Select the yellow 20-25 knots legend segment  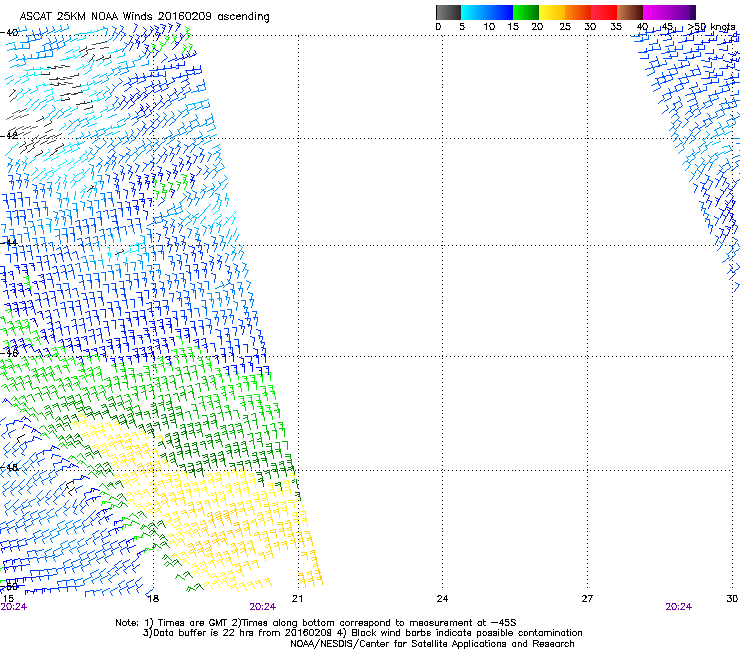click(x=552, y=12)
